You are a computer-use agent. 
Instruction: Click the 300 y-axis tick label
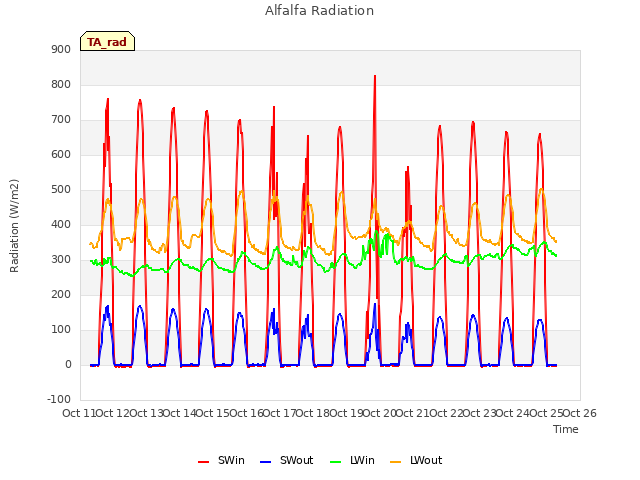click(61, 260)
